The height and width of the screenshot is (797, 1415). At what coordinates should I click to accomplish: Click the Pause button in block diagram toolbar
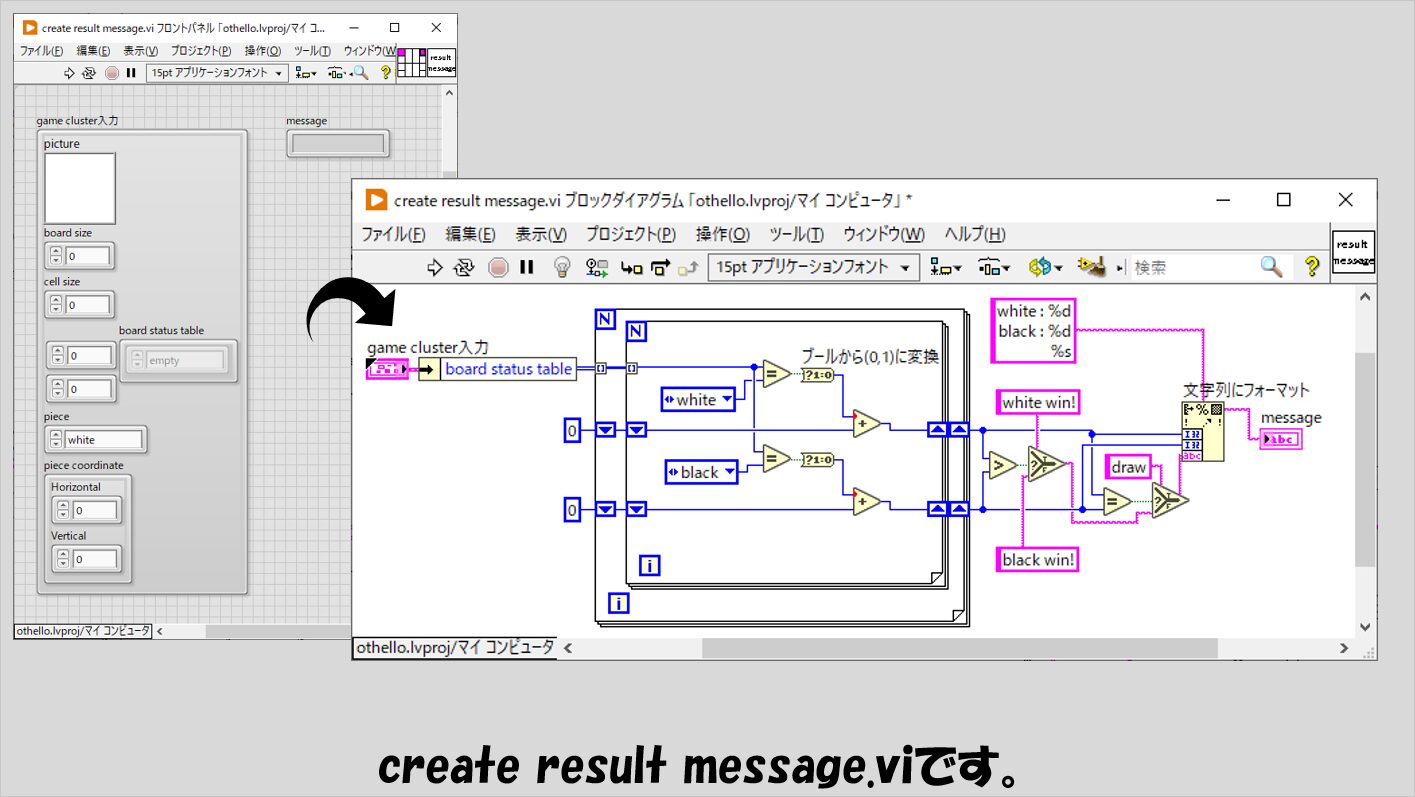(x=527, y=267)
